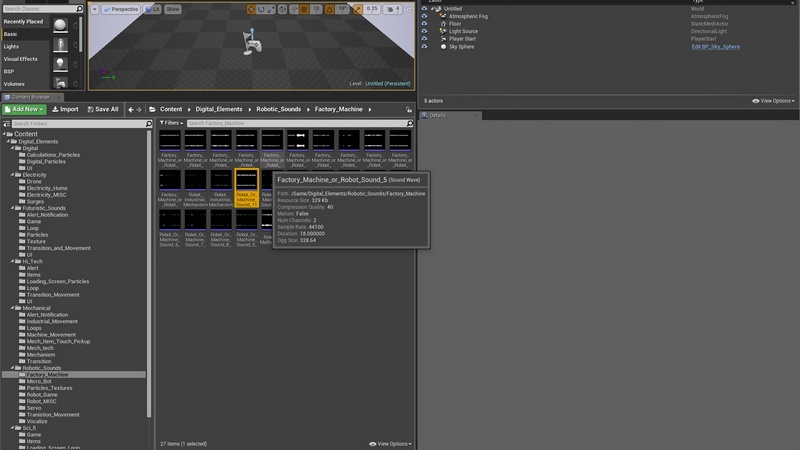Click the Import assets button
The image size is (800, 450).
pyautogui.click(x=64, y=109)
